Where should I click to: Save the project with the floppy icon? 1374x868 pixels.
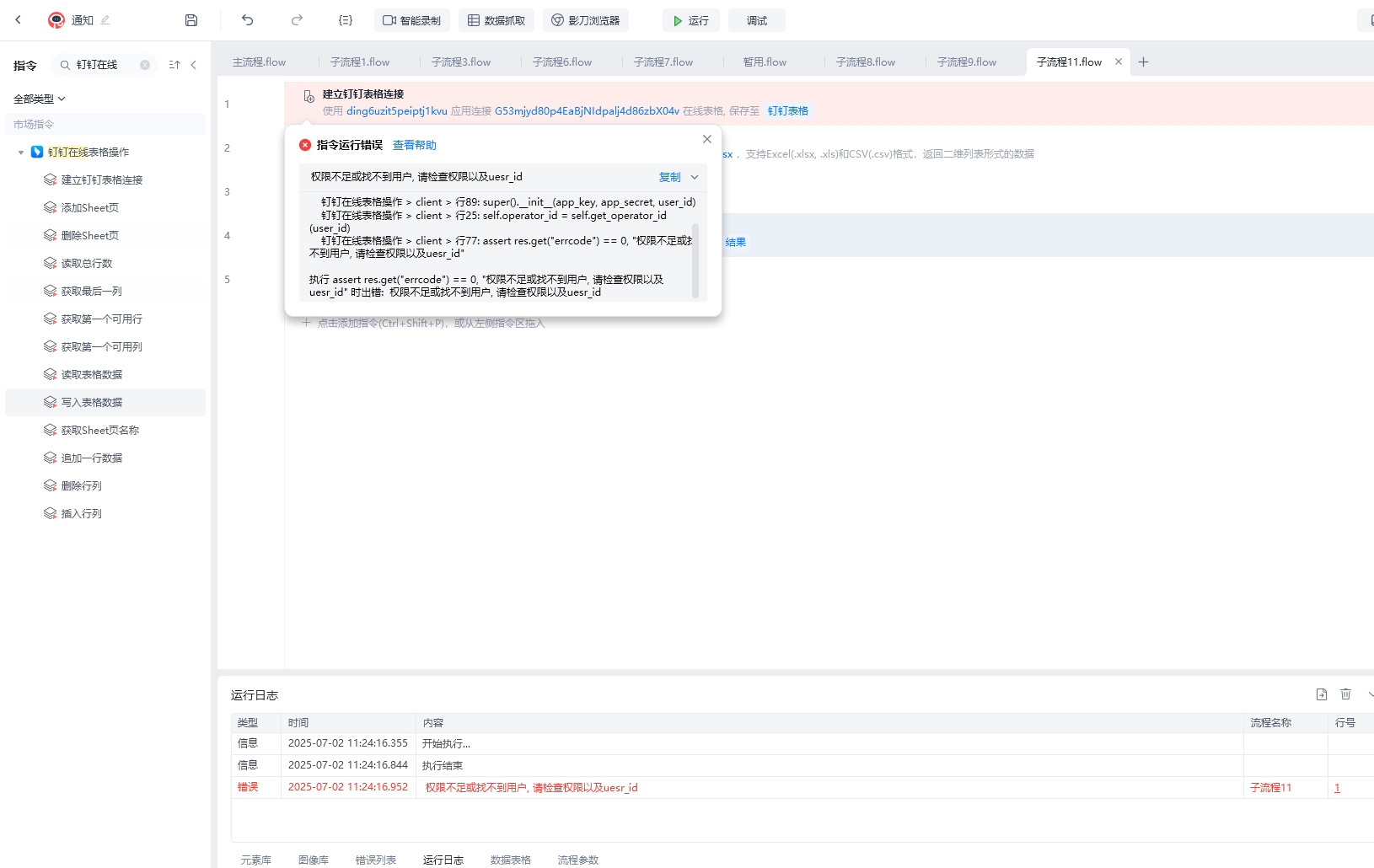(x=191, y=20)
